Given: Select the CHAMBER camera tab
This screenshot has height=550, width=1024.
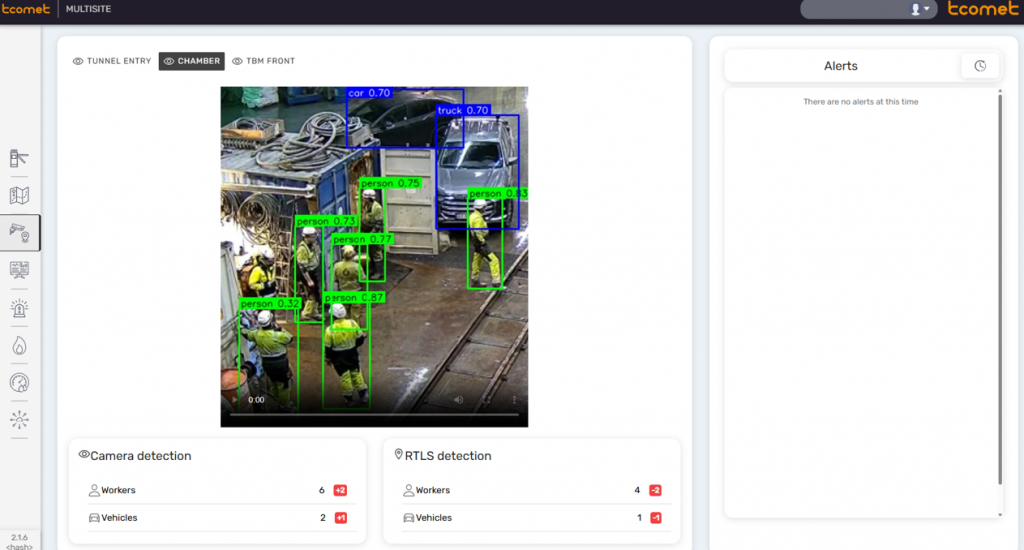Looking at the screenshot, I should (191, 61).
